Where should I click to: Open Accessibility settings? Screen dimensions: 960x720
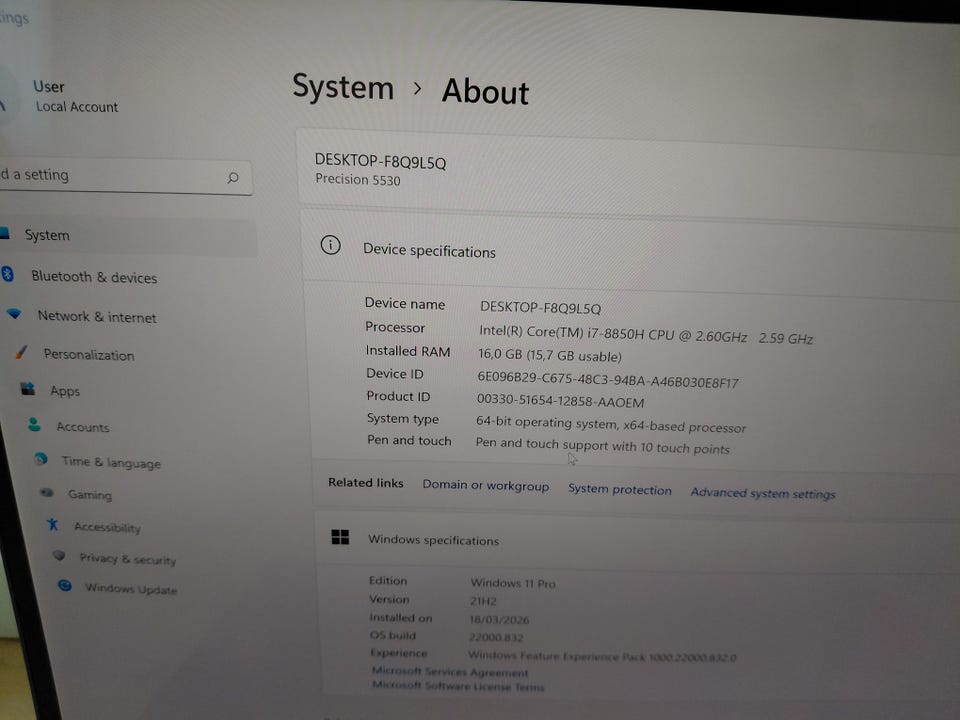[x=107, y=527]
